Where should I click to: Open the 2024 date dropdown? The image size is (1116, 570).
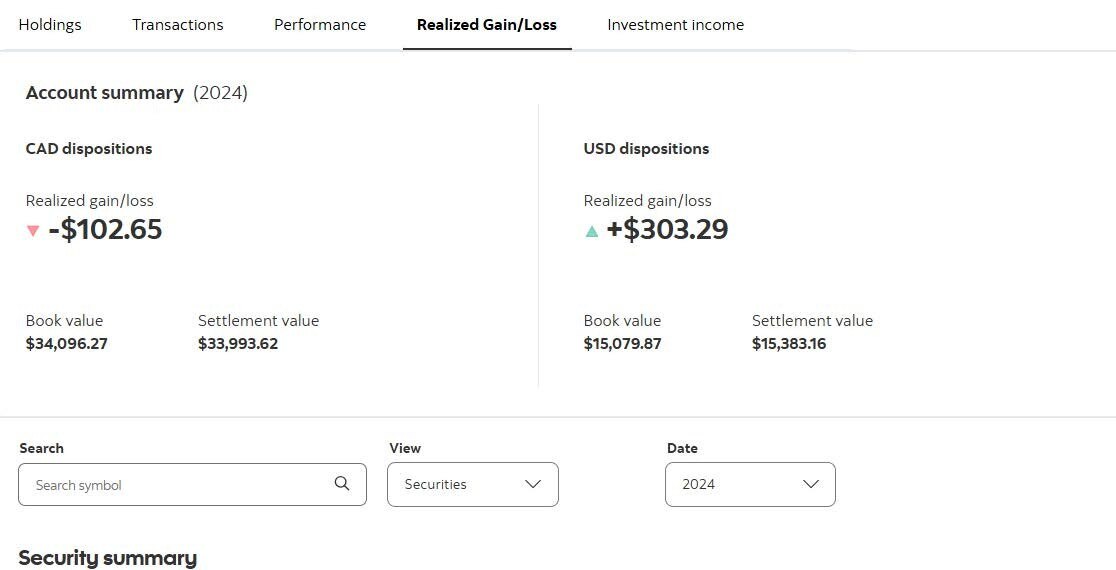(750, 485)
